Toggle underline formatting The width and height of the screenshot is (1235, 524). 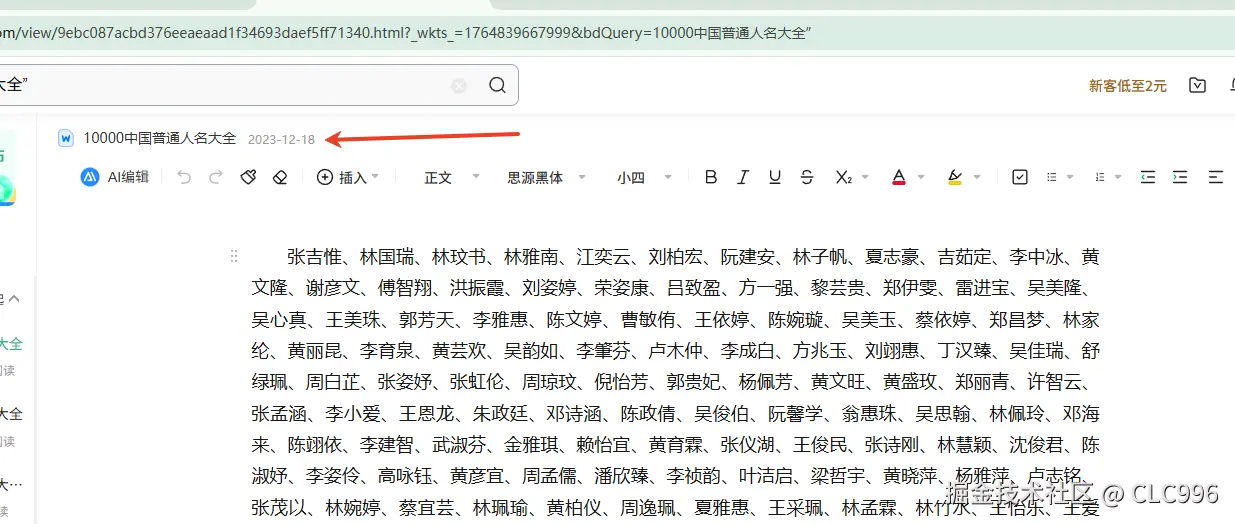coord(775,177)
